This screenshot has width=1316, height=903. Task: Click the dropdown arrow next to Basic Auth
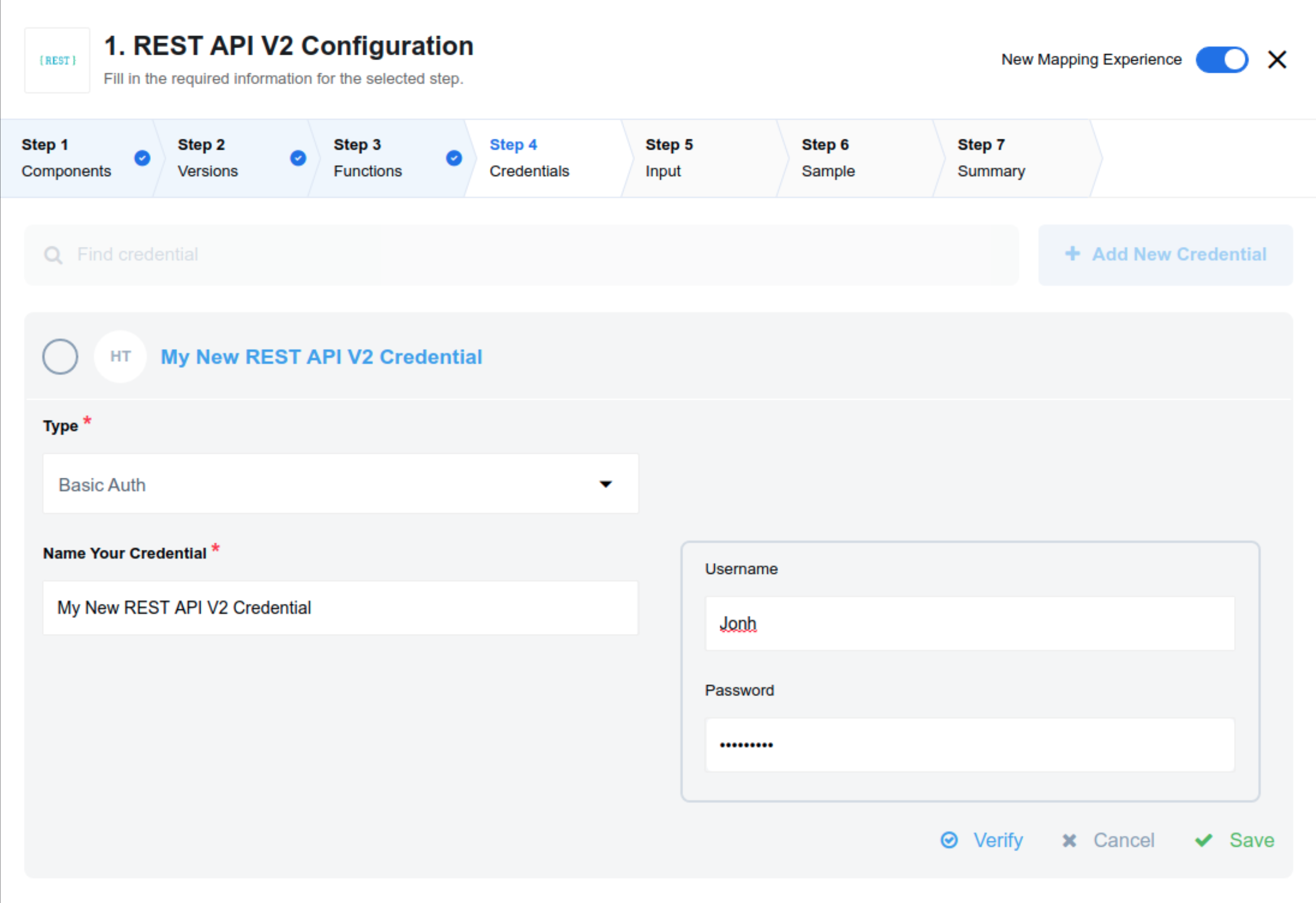tap(606, 484)
